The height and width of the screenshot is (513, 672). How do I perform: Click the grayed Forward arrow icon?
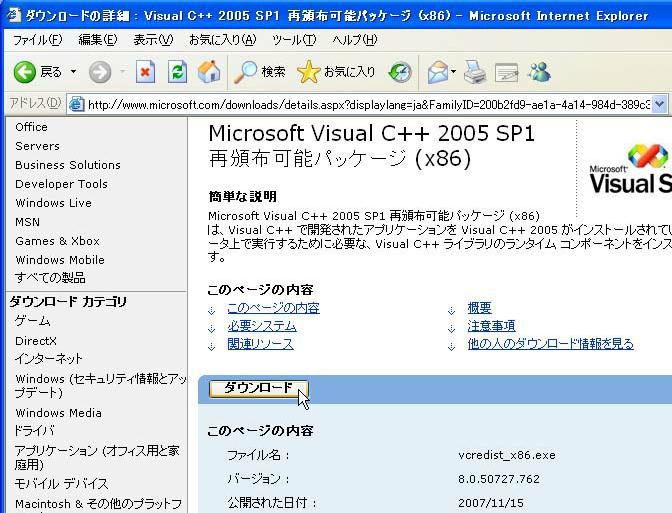(100, 72)
